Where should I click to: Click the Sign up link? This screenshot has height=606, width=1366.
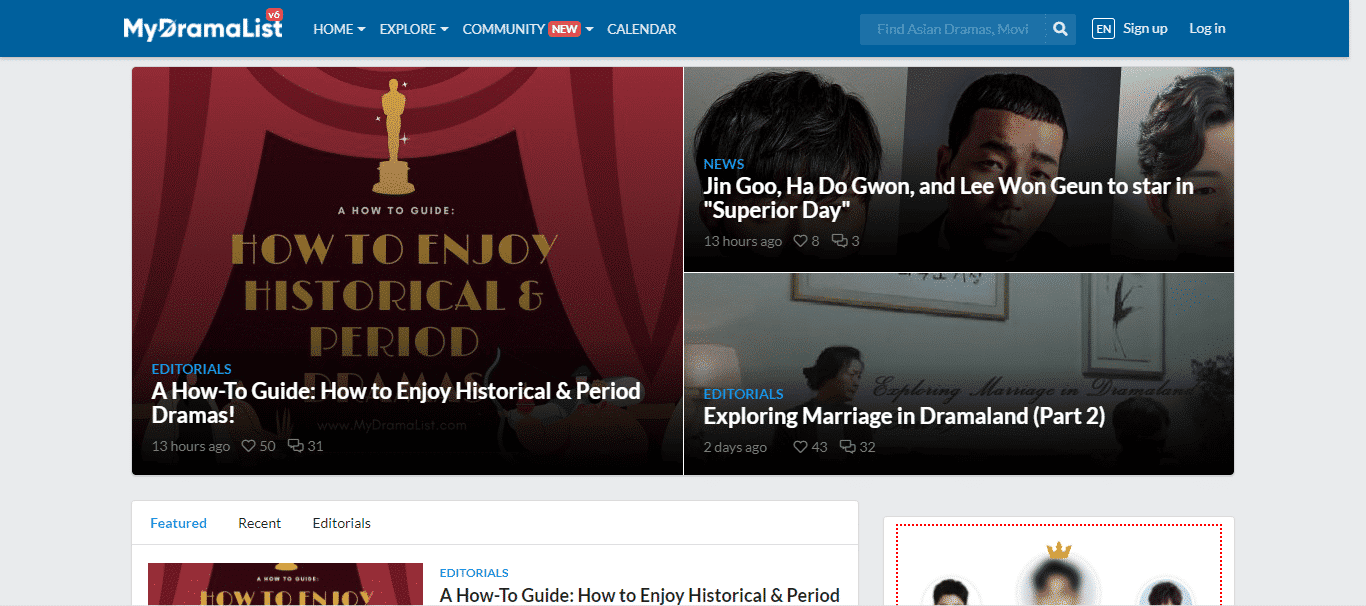tap(1145, 28)
